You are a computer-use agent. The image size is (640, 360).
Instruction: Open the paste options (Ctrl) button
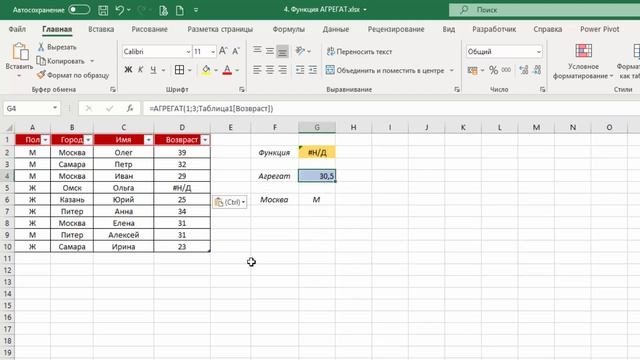point(229,202)
